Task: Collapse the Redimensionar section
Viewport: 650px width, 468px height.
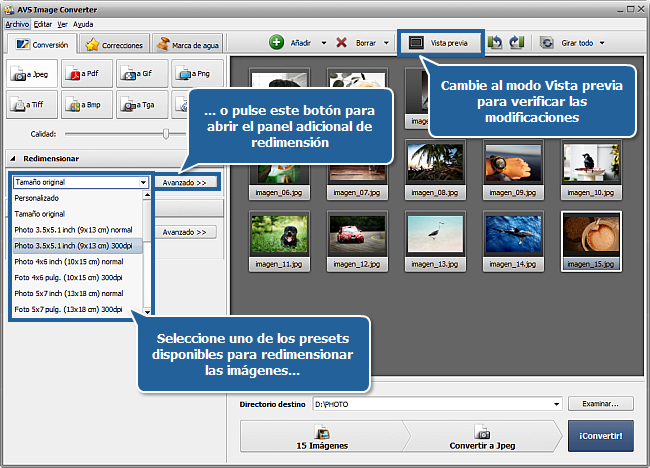Action: tap(13, 158)
